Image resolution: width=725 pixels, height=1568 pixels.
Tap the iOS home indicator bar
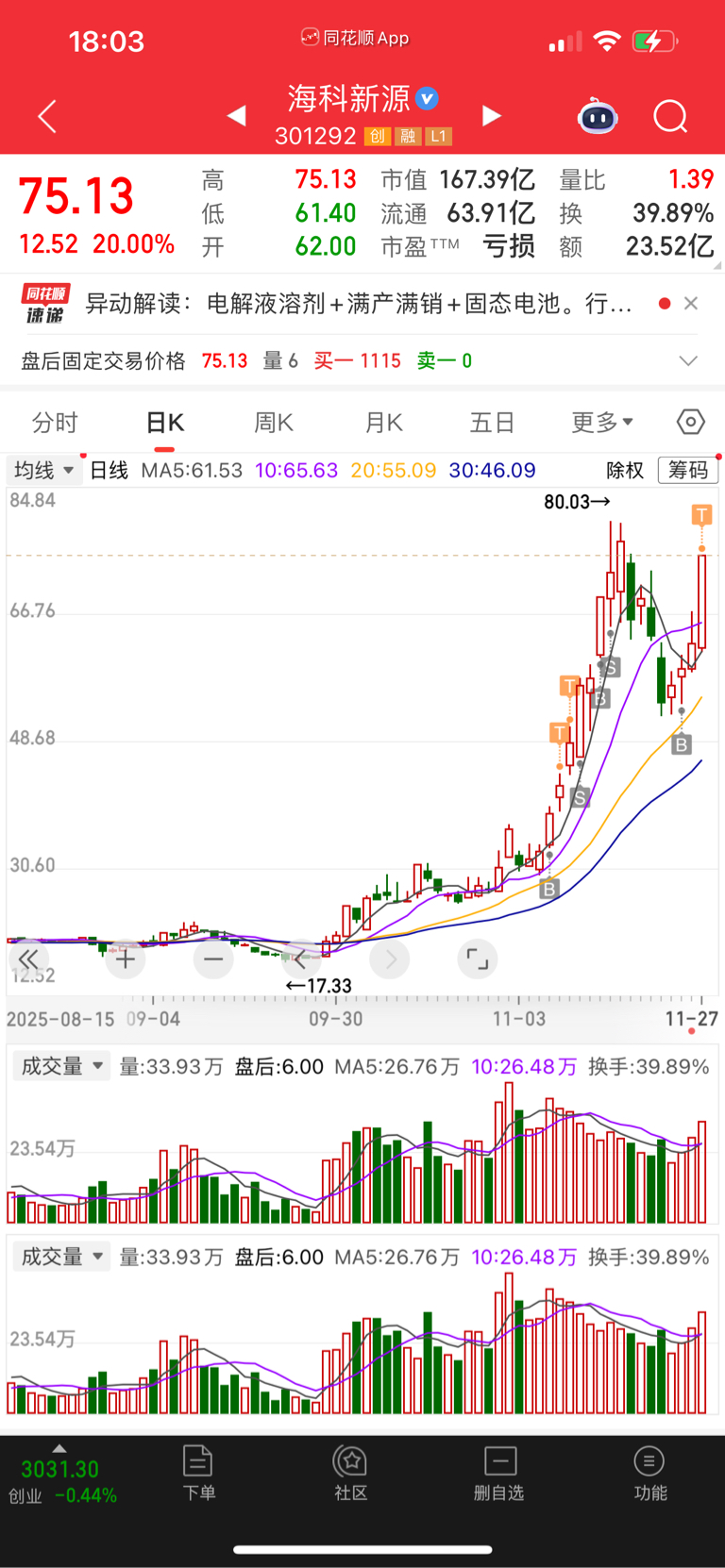point(362,1549)
